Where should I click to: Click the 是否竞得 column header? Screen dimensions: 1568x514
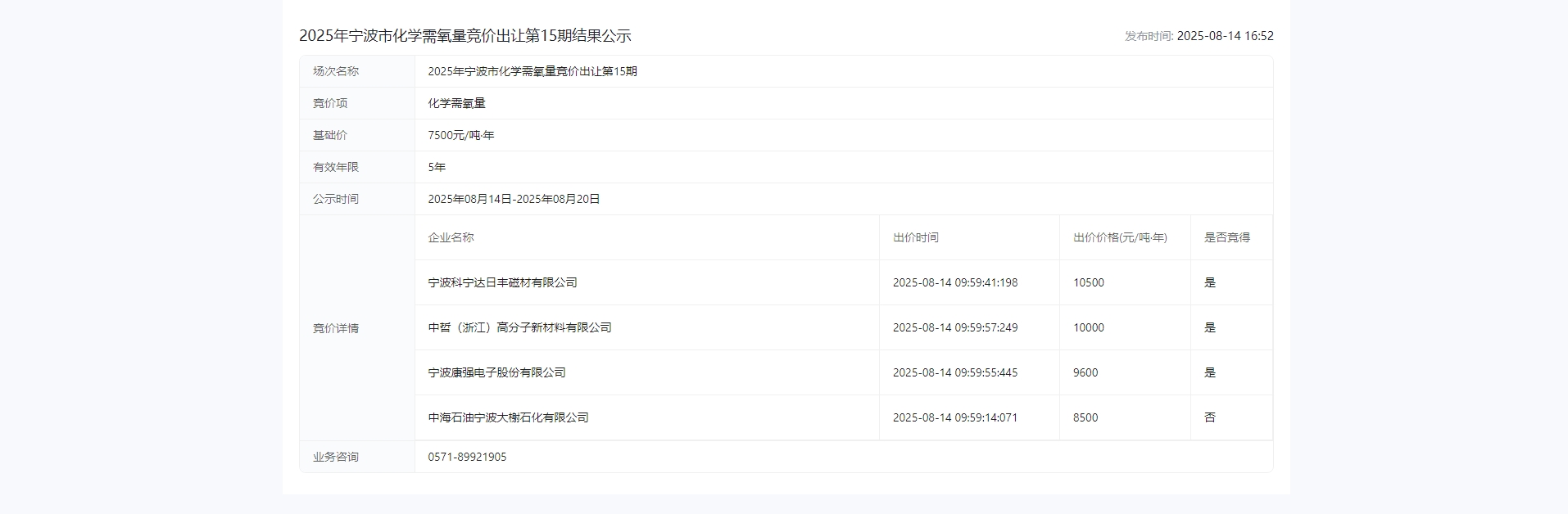pos(1226,237)
